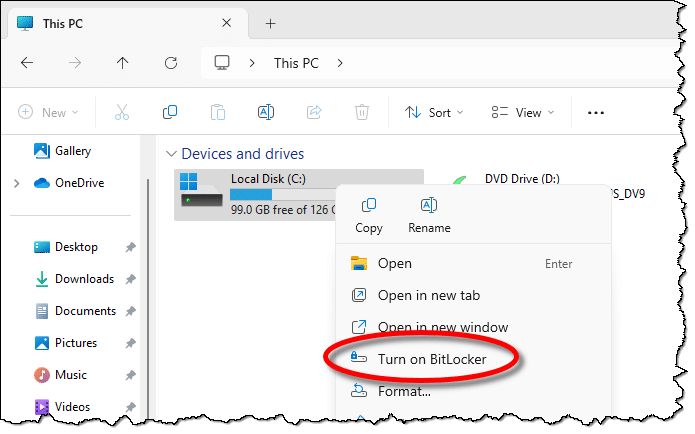Expand the OneDrive tree node

click(x=16, y=183)
